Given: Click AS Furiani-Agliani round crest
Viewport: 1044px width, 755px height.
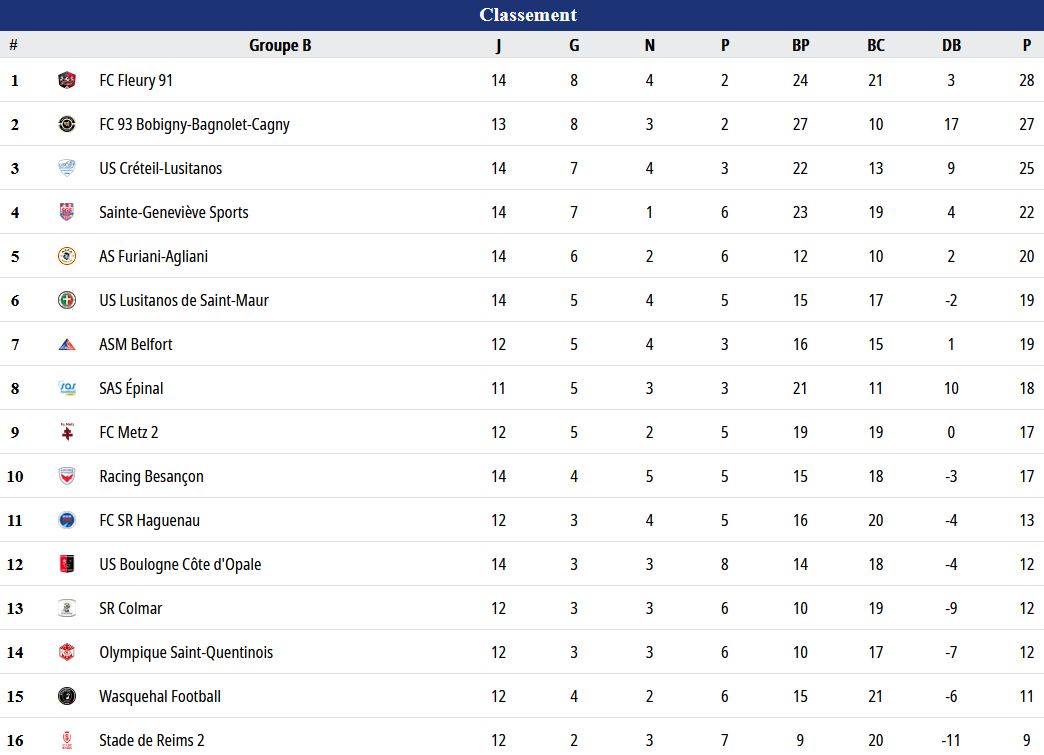Looking at the screenshot, I should coord(67,256).
